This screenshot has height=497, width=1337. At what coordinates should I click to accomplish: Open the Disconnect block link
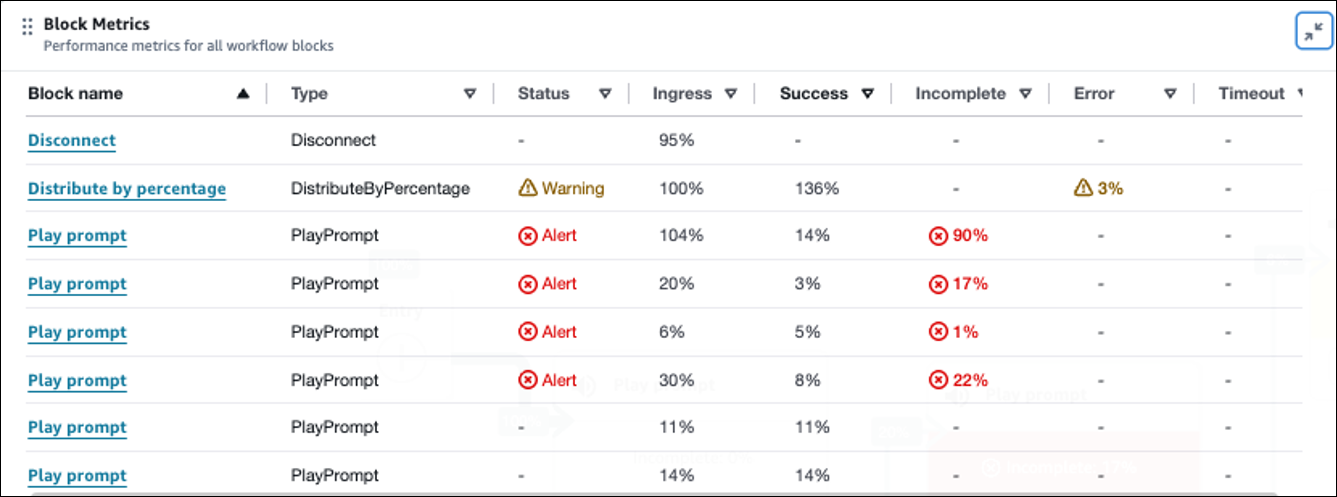point(72,141)
